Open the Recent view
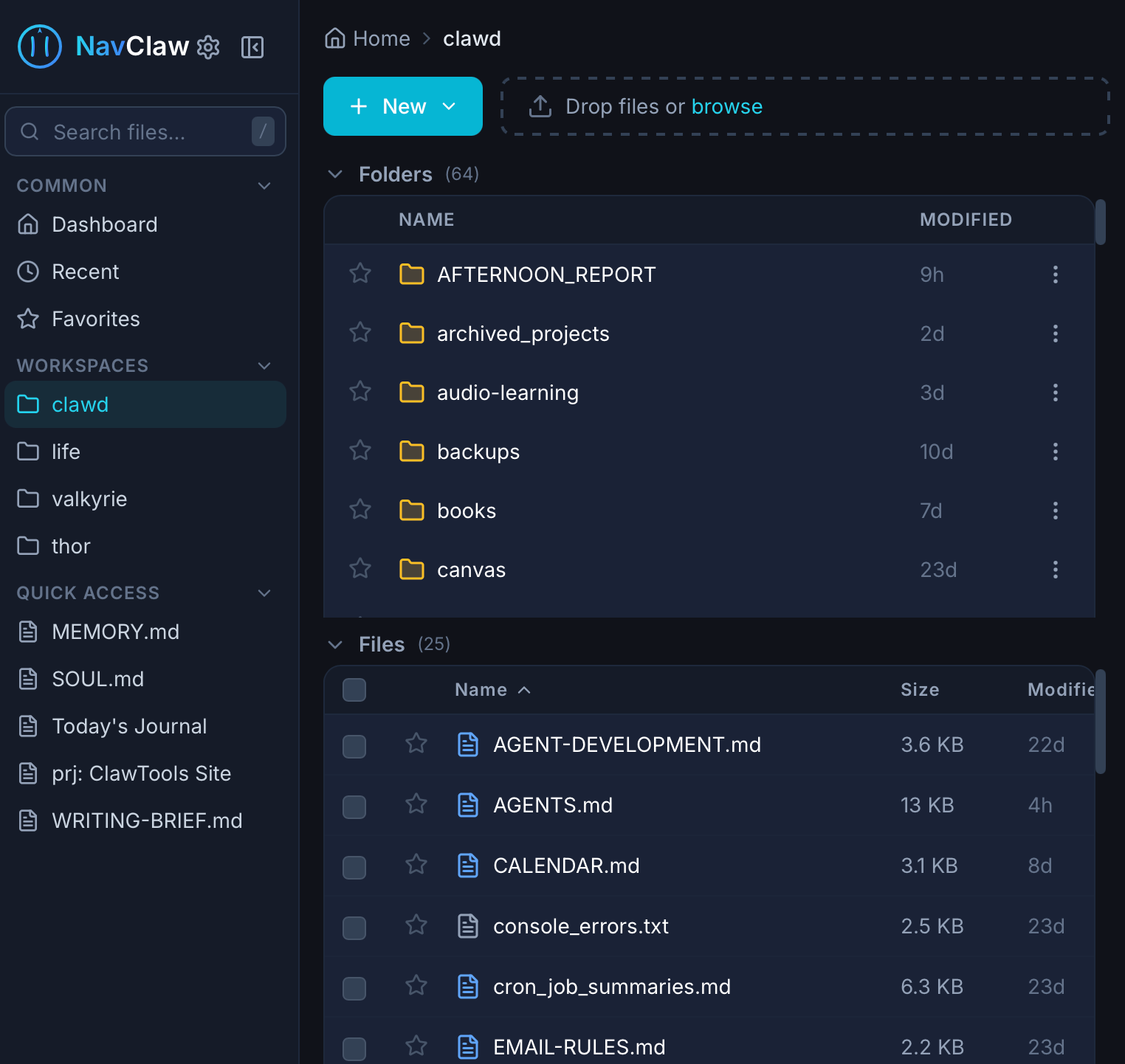 pos(85,272)
